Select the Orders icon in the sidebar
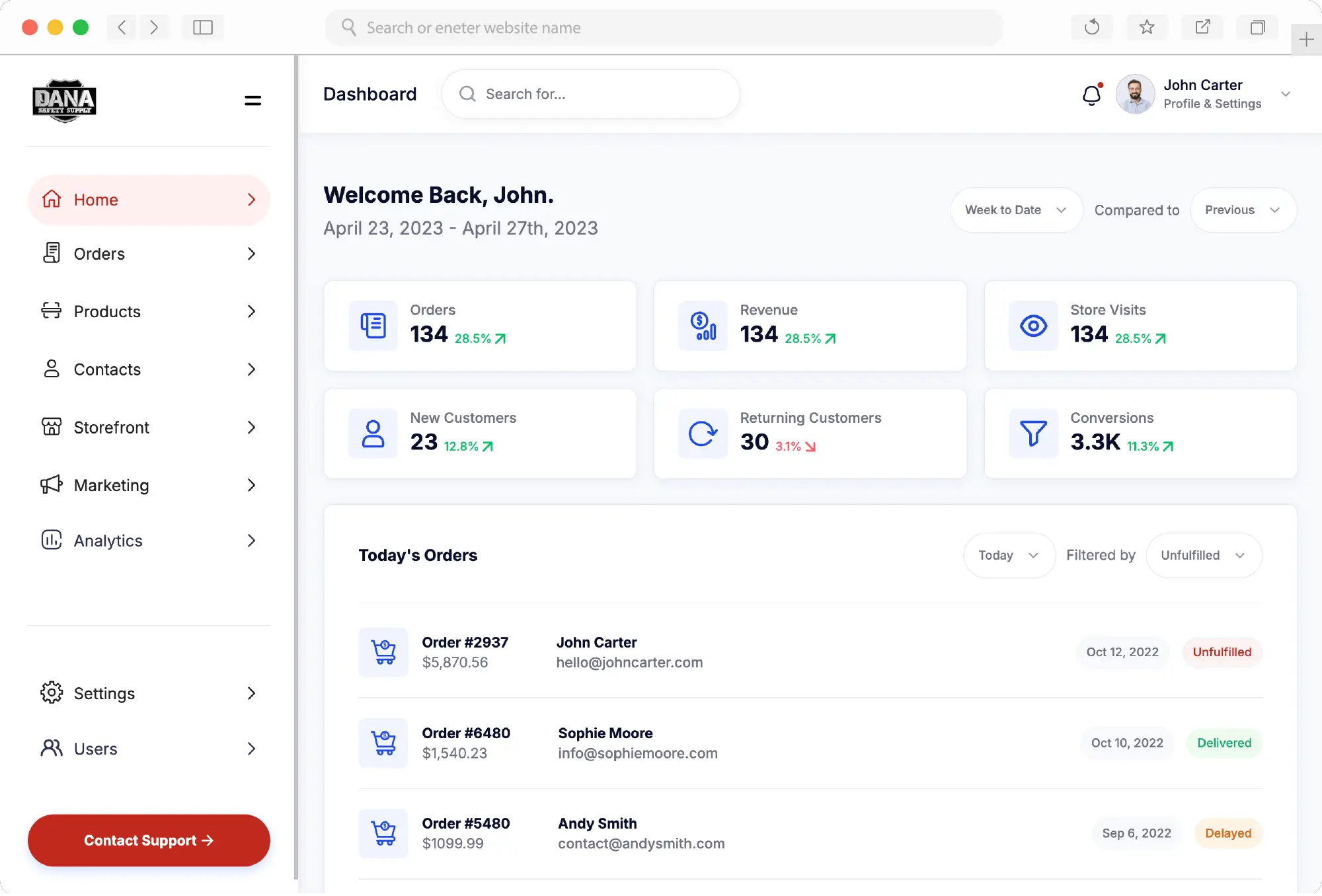The height and width of the screenshot is (896, 1322). (52, 254)
